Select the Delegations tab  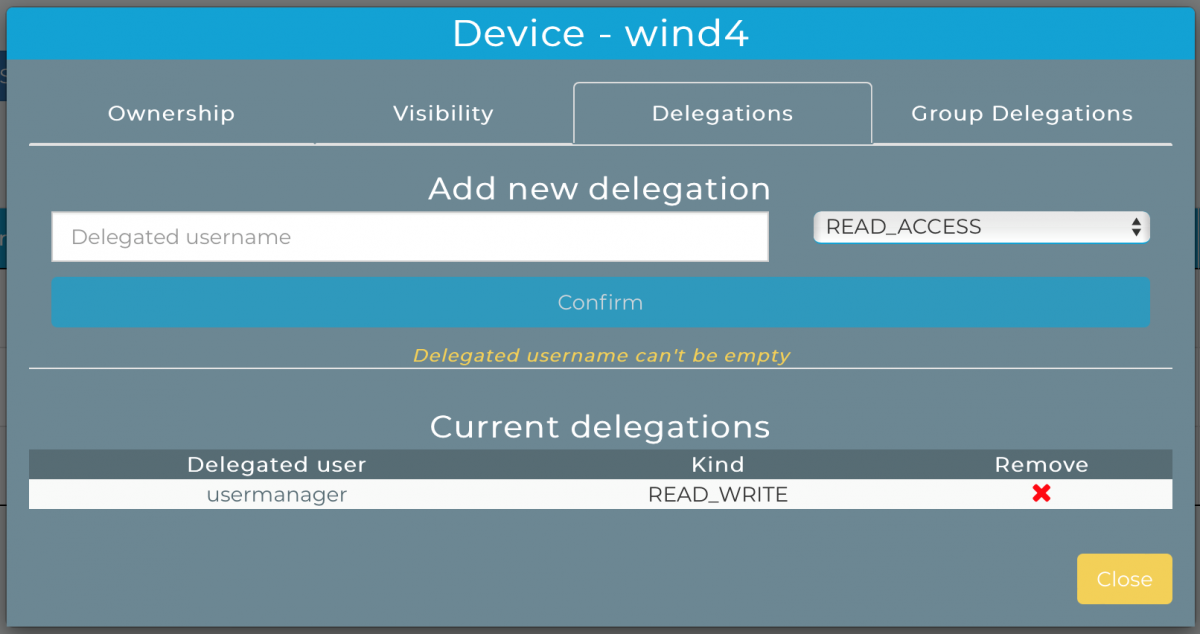pyautogui.click(x=722, y=114)
